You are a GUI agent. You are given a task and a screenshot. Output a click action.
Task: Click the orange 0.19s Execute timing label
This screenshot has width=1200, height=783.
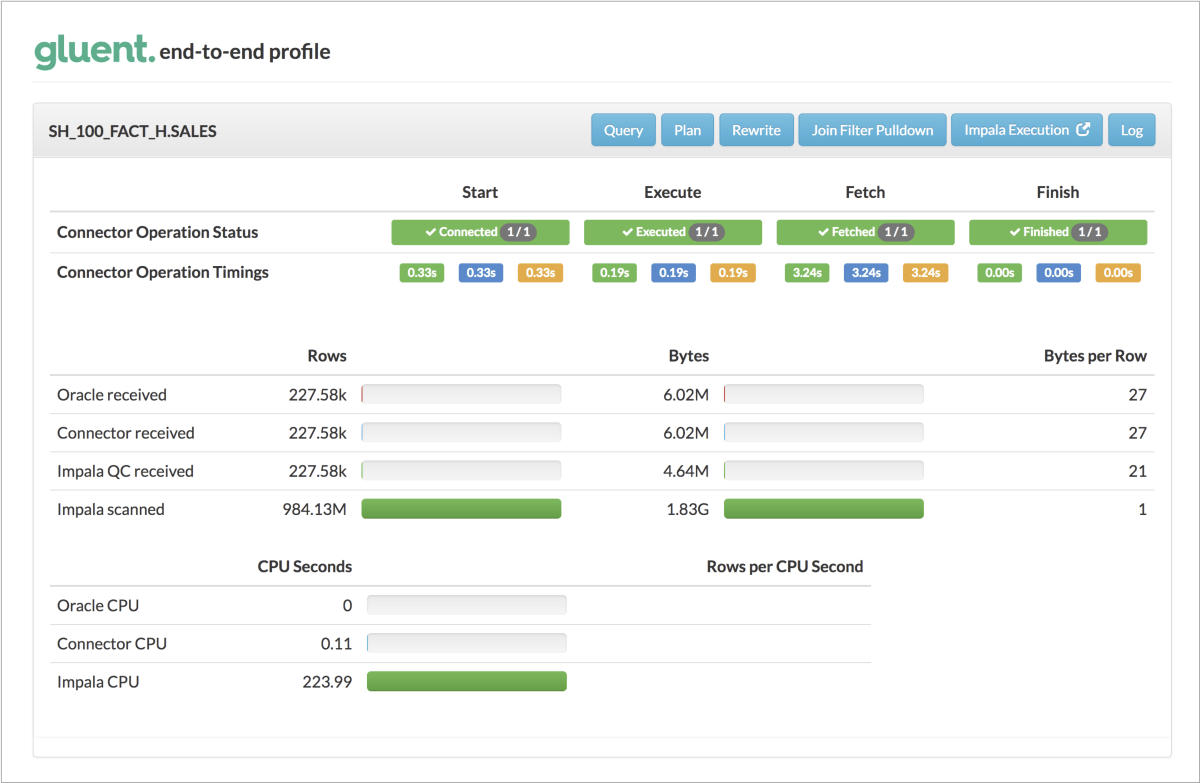pyautogui.click(x=733, y=273)
